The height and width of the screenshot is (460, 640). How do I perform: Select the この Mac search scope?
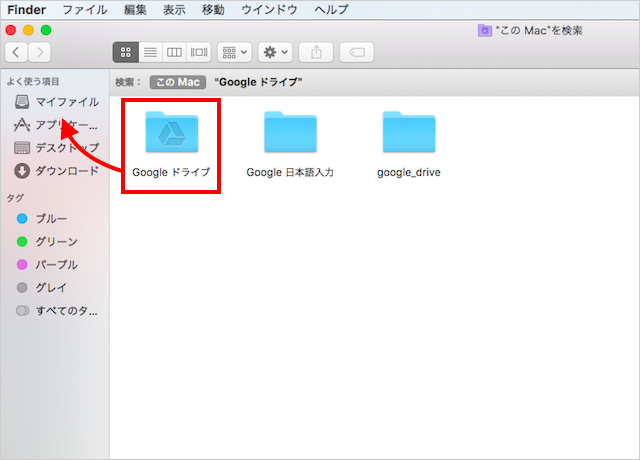[178, 82]
